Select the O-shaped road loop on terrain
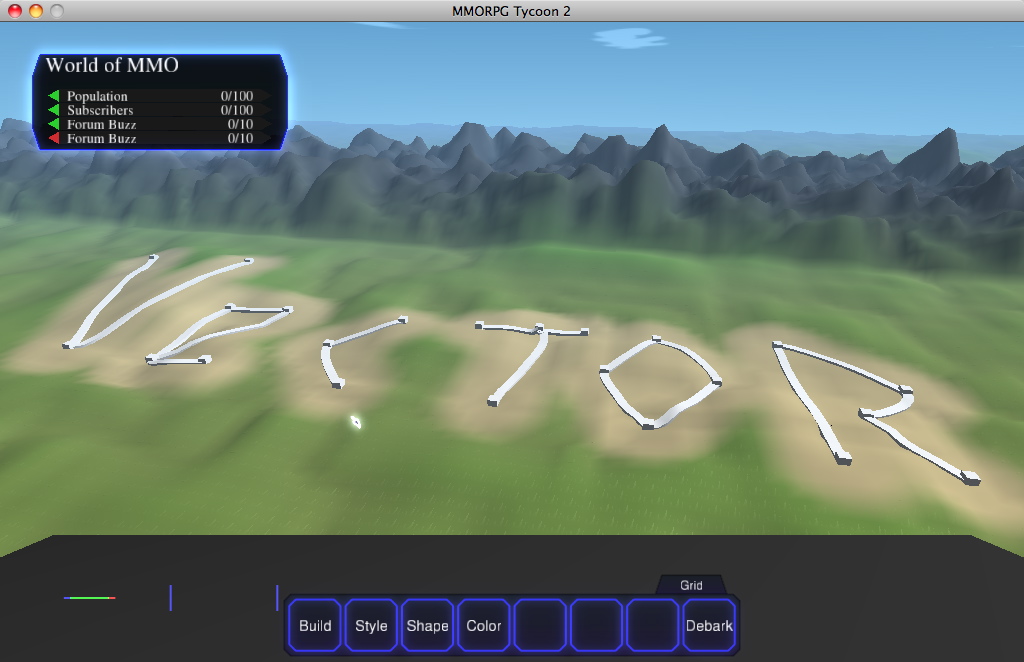 click(x=660, y=383)
